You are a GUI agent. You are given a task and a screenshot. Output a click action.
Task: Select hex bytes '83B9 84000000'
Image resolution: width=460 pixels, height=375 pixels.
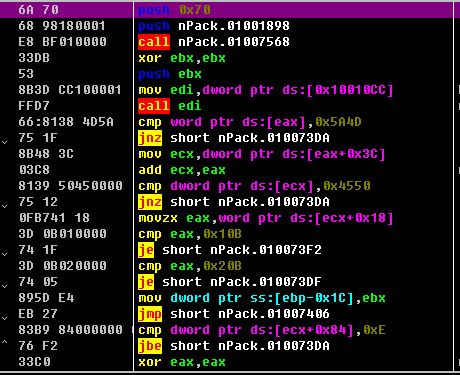coord(71,330)
